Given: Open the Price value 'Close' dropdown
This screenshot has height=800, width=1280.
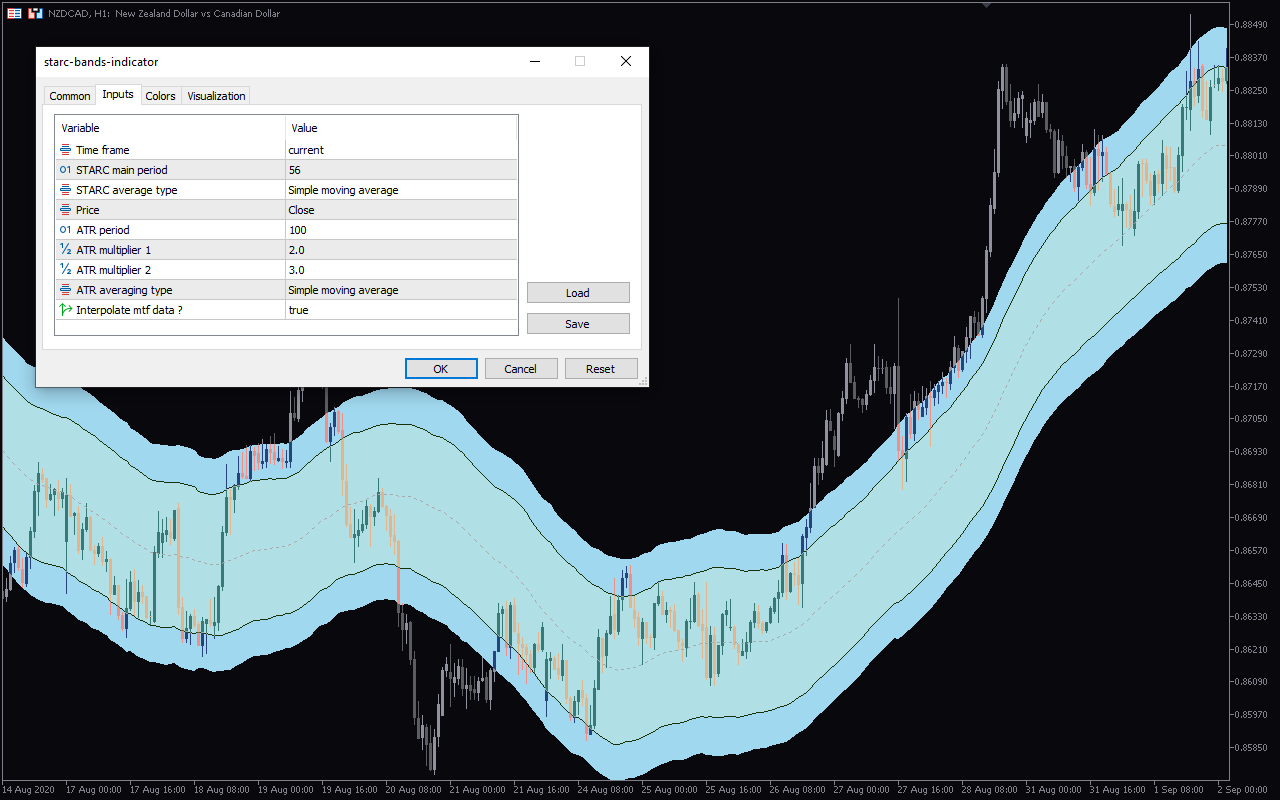Looking at the screenshot, I should coord(401,210).
